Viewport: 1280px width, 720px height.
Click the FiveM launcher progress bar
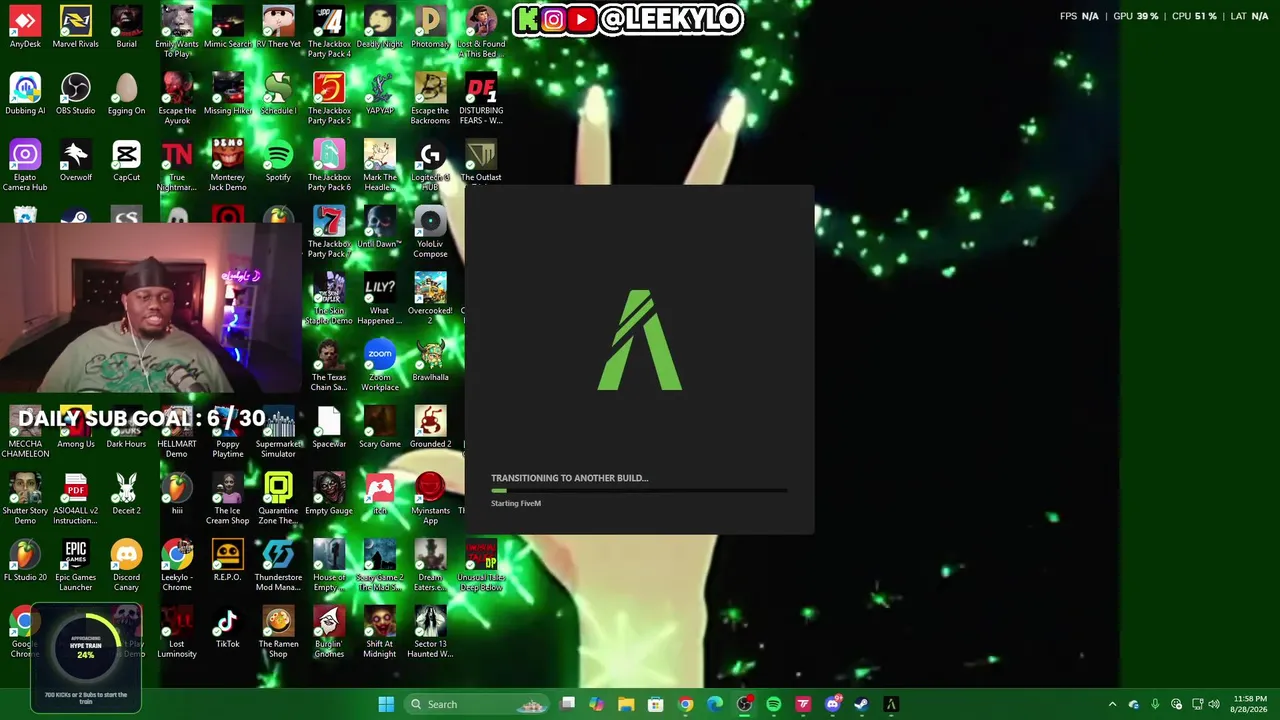[x=639, y=490]
